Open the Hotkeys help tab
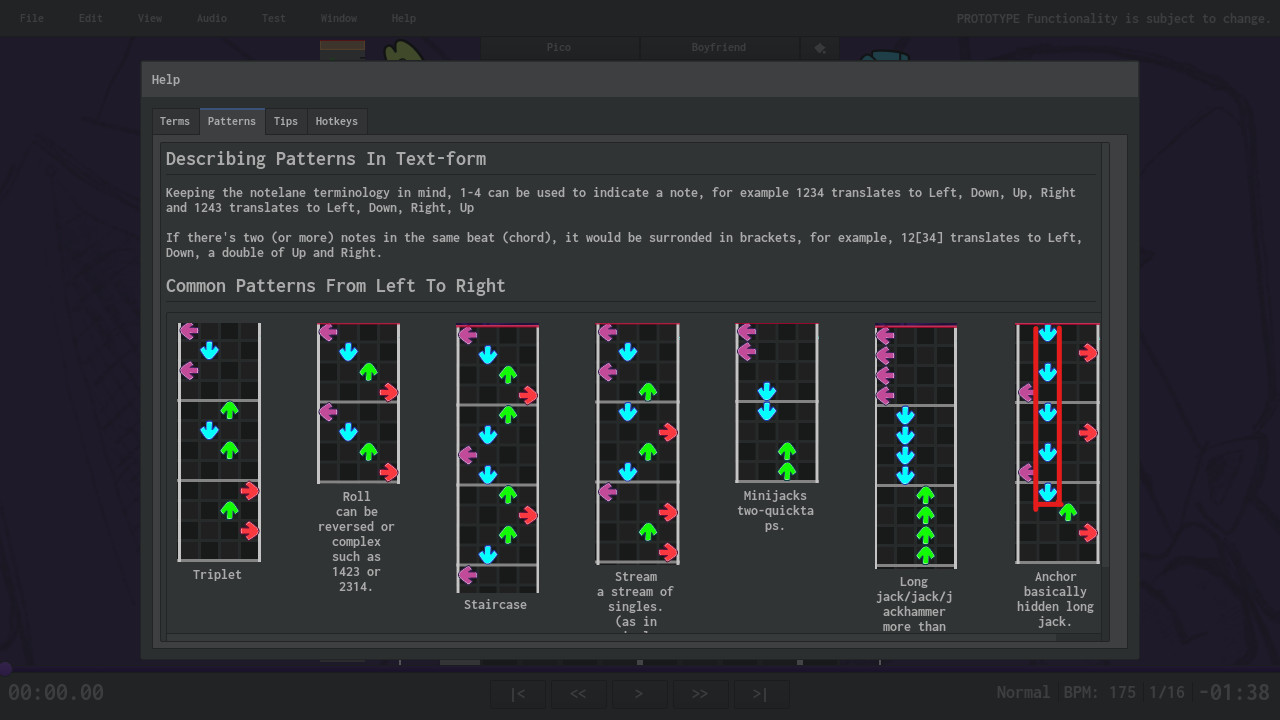The width and height of the screenshot is (1280, 720). (336, 121)
